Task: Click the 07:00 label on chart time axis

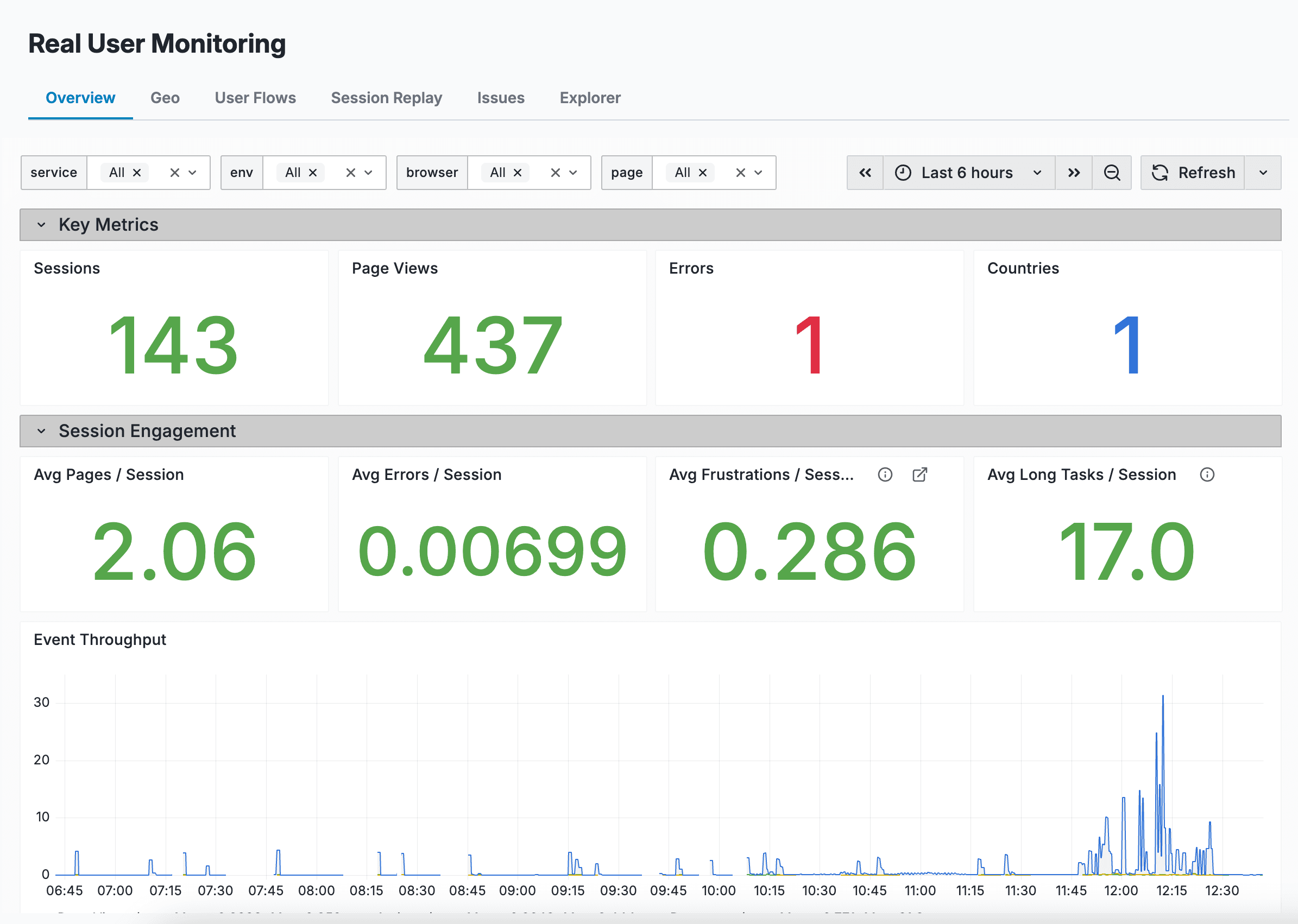Action: [115, 890]
